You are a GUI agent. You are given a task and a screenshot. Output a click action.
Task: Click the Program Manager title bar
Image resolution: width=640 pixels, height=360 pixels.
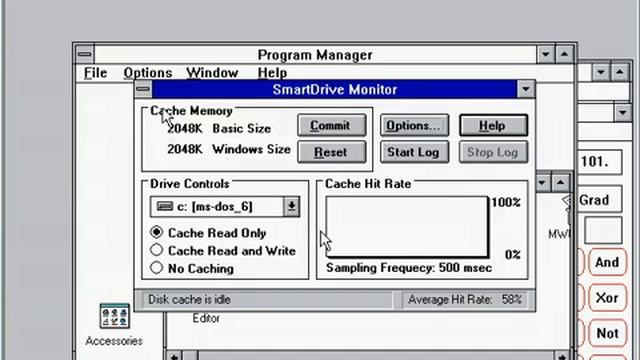coord(315,54)
